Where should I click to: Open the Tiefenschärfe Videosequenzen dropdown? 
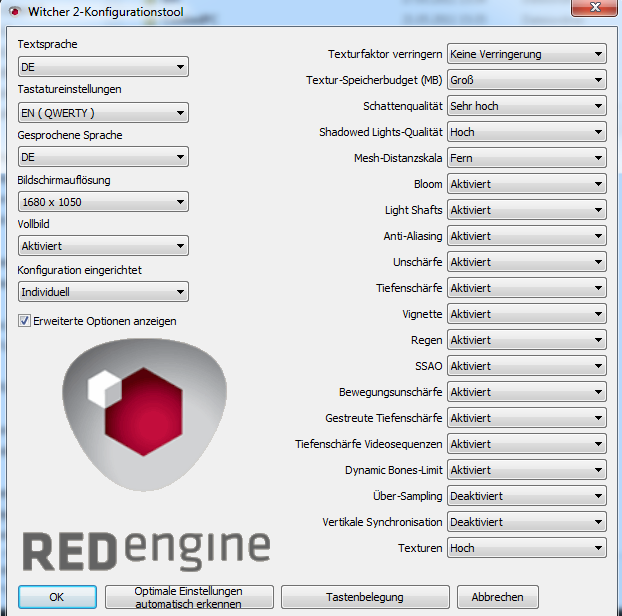[x=527, y=444]
